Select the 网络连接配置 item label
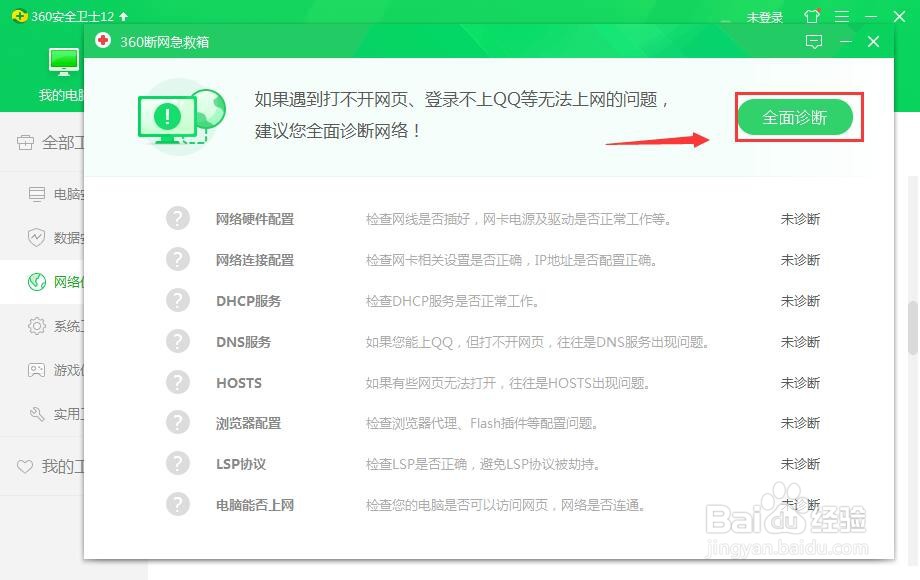920x580 pixels. (x=255, y=260)
